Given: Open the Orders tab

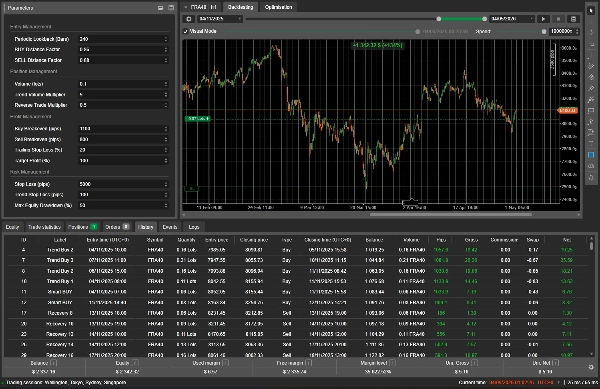Looking at the screenshot, I should (117, 227).
